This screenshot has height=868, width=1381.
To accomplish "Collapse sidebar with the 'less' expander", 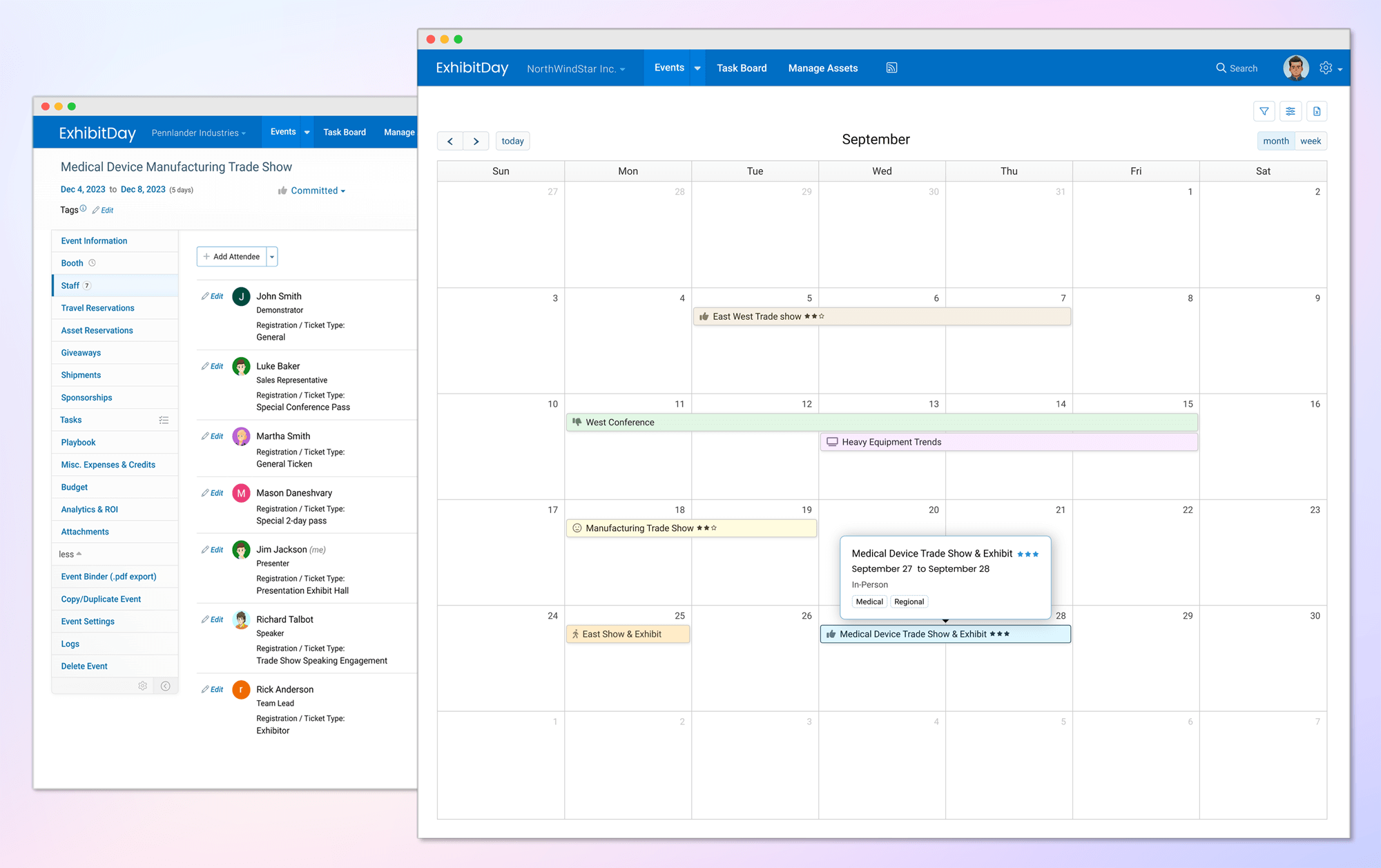I will tap(70, 554).
